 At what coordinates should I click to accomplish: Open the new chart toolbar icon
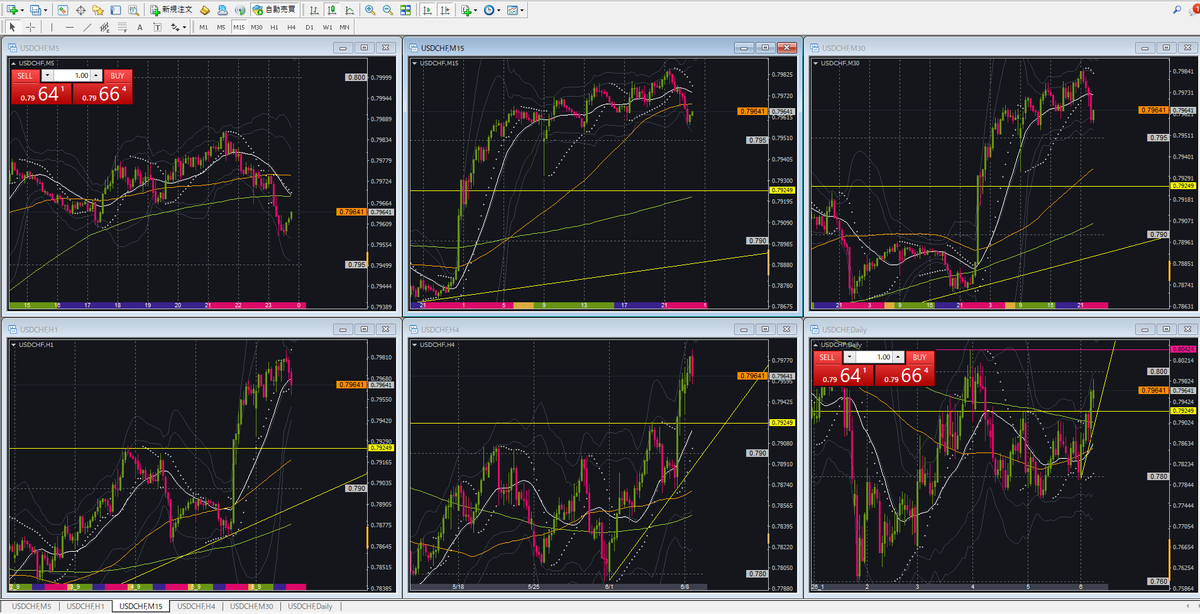tap(10, 9)
